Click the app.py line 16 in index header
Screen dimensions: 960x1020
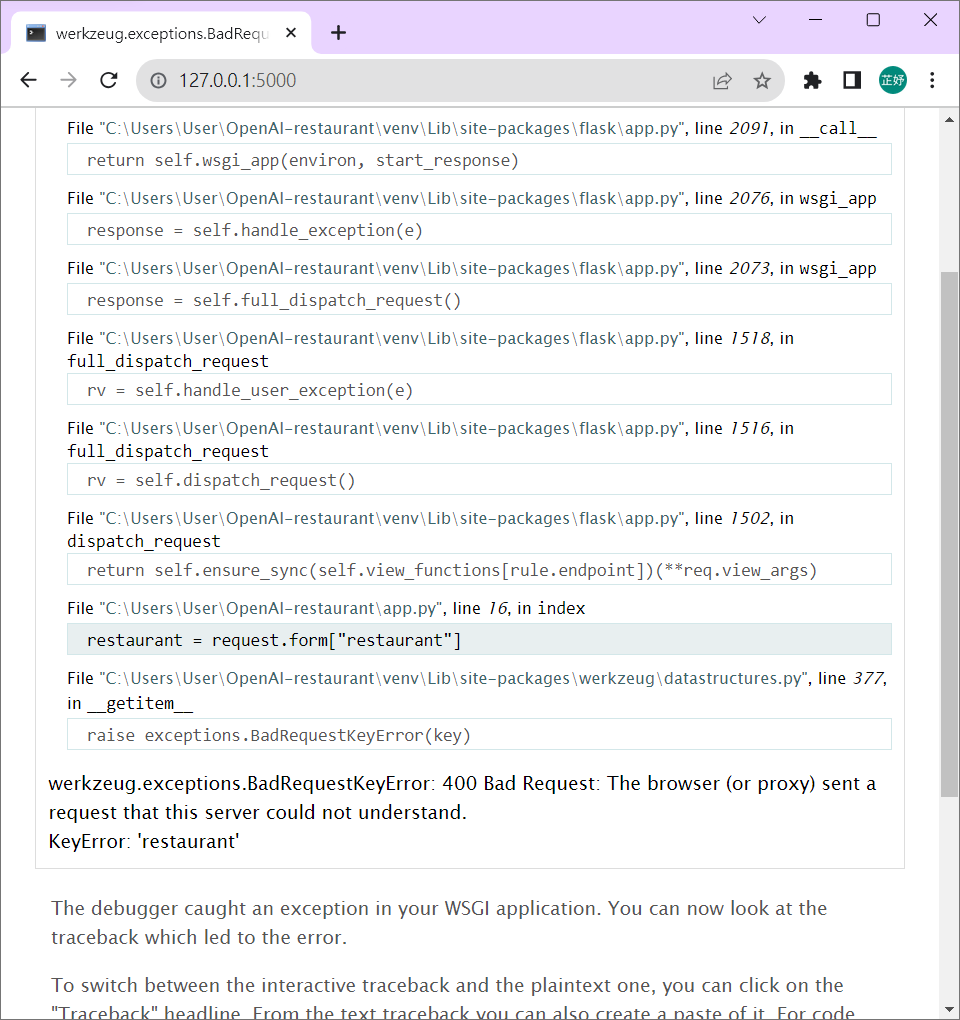click(x=326, y=608)
